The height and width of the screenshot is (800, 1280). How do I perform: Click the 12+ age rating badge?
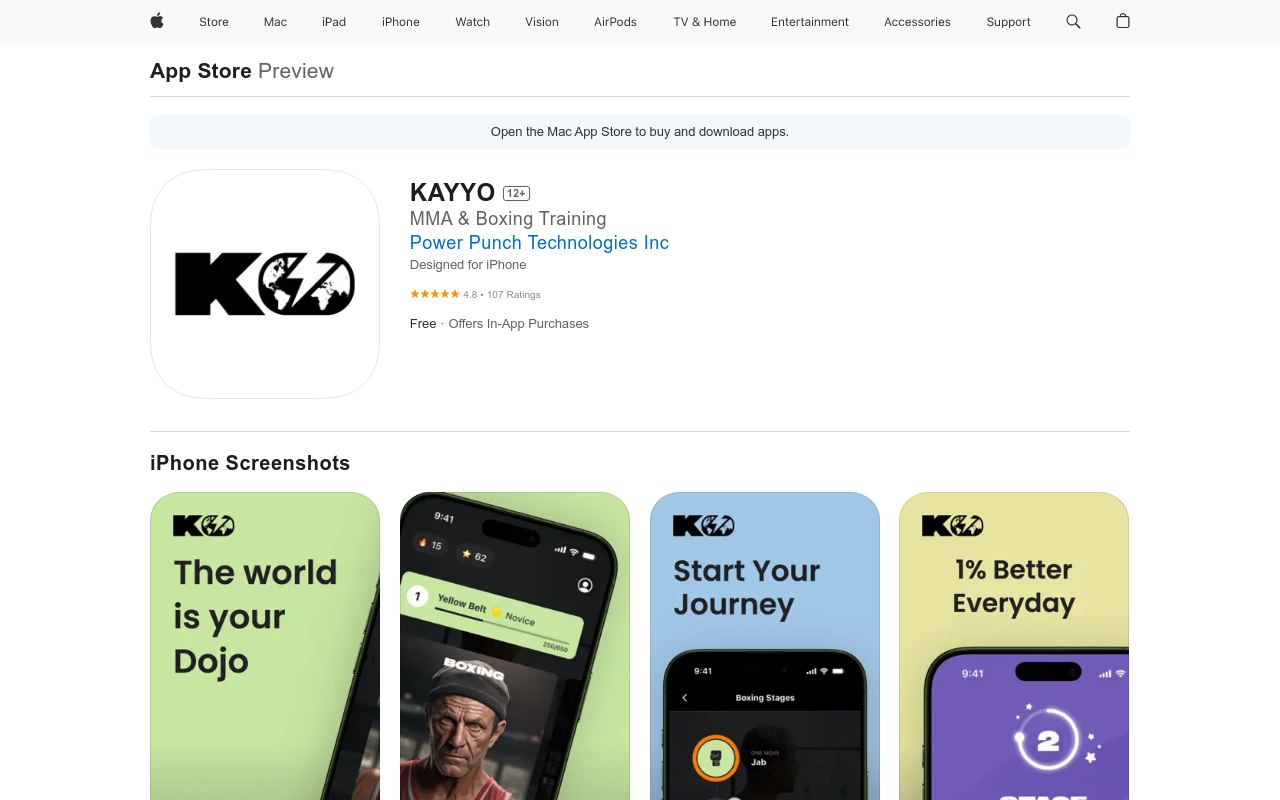tap(516, 193)
